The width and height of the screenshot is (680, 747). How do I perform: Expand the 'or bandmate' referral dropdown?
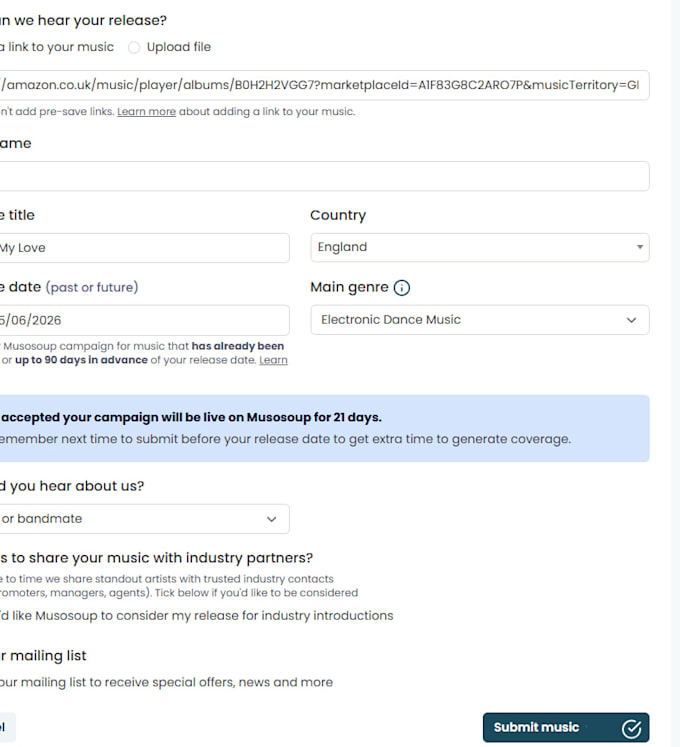tap(143, 519)
